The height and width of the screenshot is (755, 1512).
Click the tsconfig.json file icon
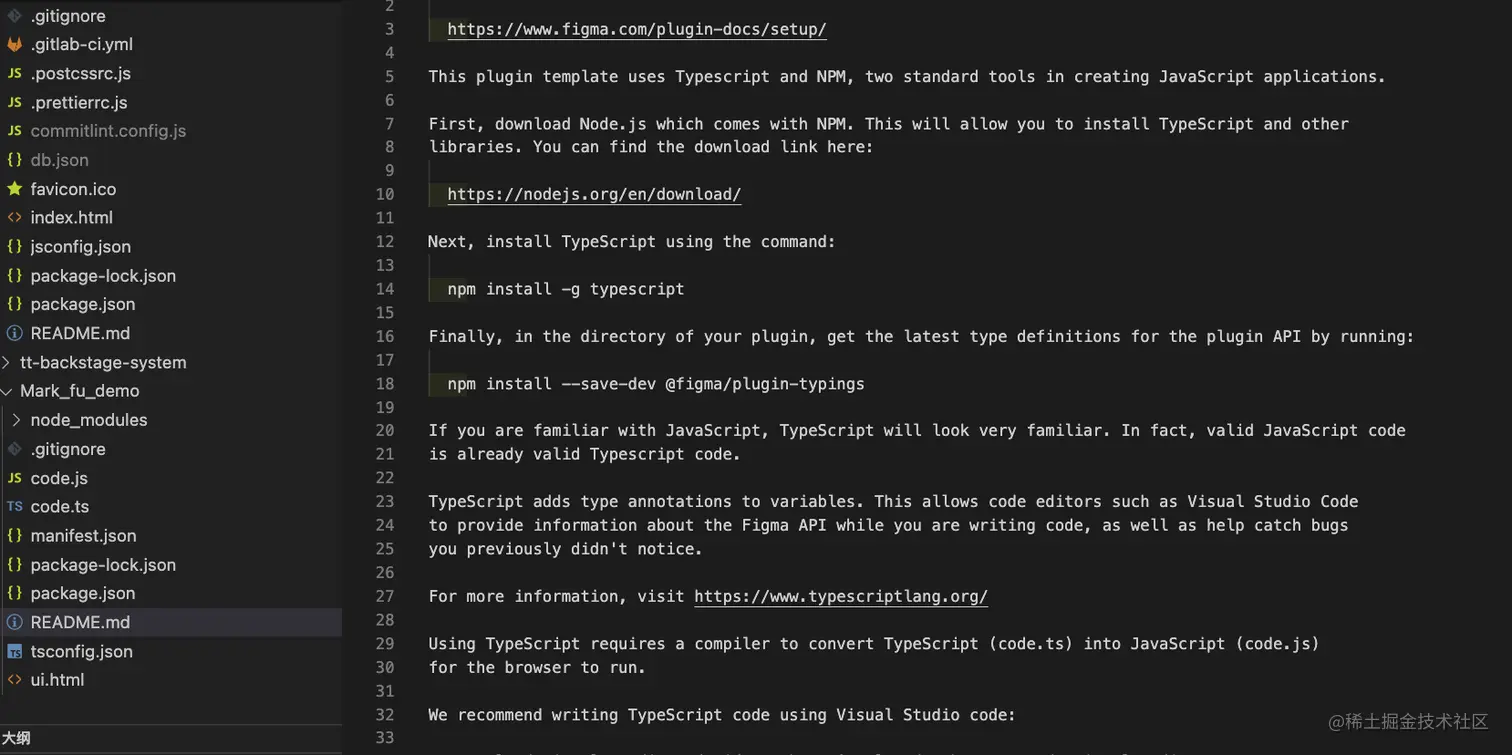[14, 652]
